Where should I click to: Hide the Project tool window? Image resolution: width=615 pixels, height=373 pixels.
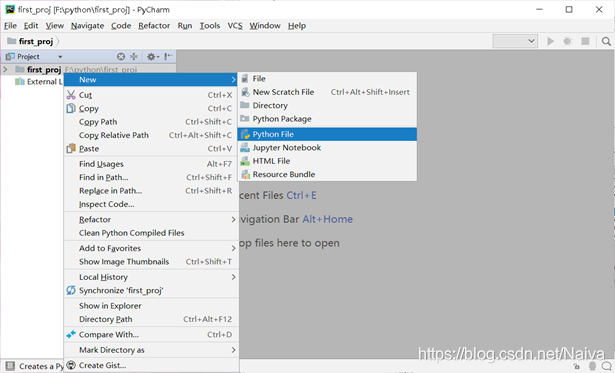(168, 56)
